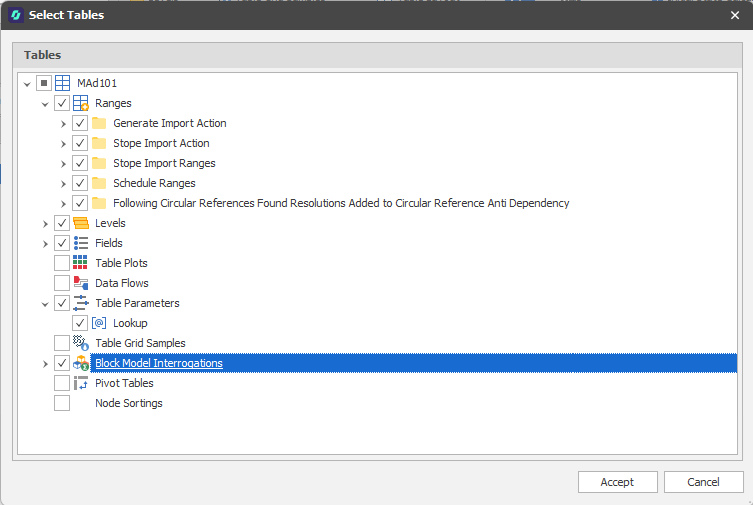Click the Ranges table icon
This screenshot has width=754, height=505.
[81, 103]
